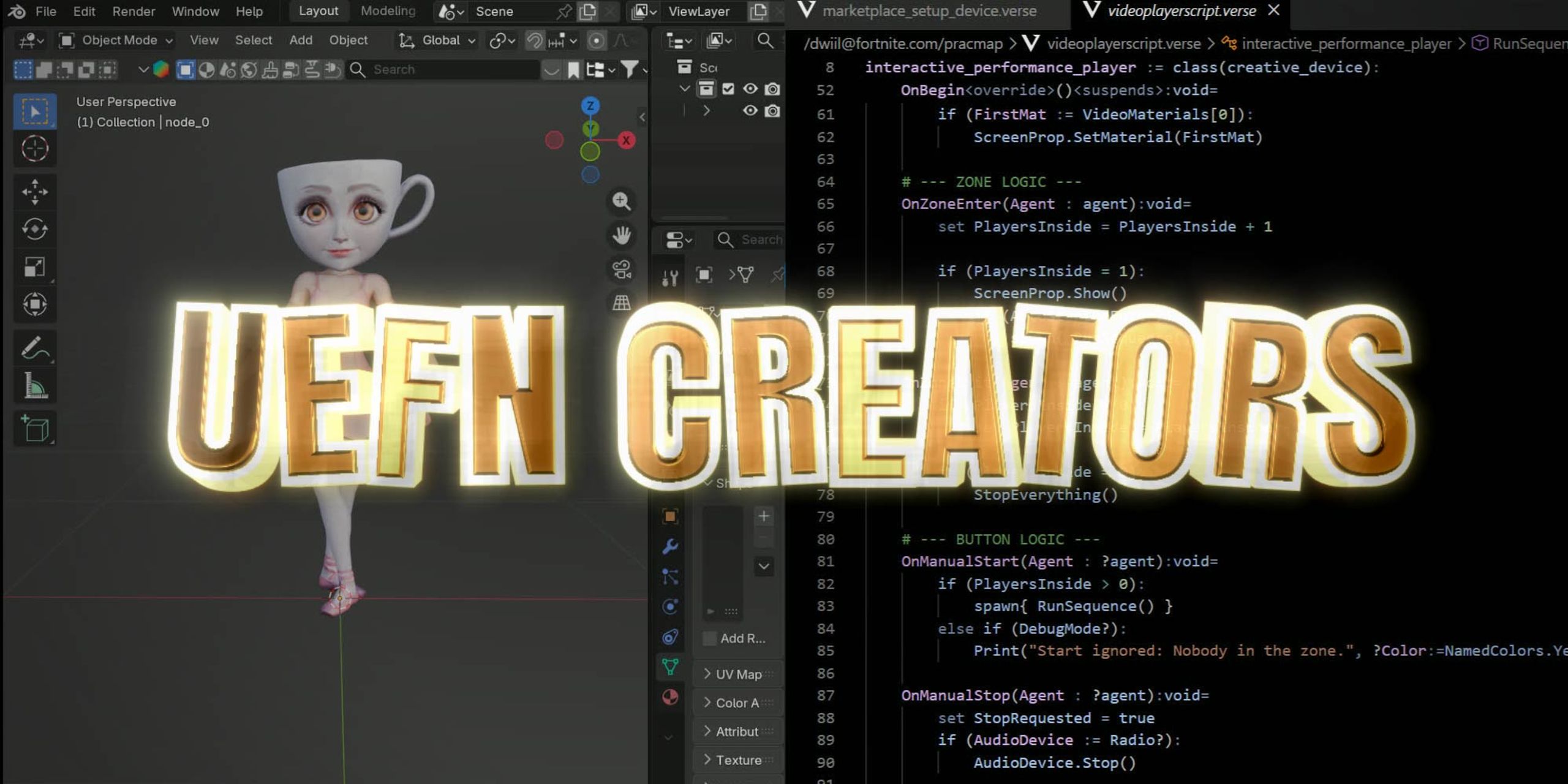The image size is (1568, 784).
Task: Click the properties Search field
Action: click(748, 239)
